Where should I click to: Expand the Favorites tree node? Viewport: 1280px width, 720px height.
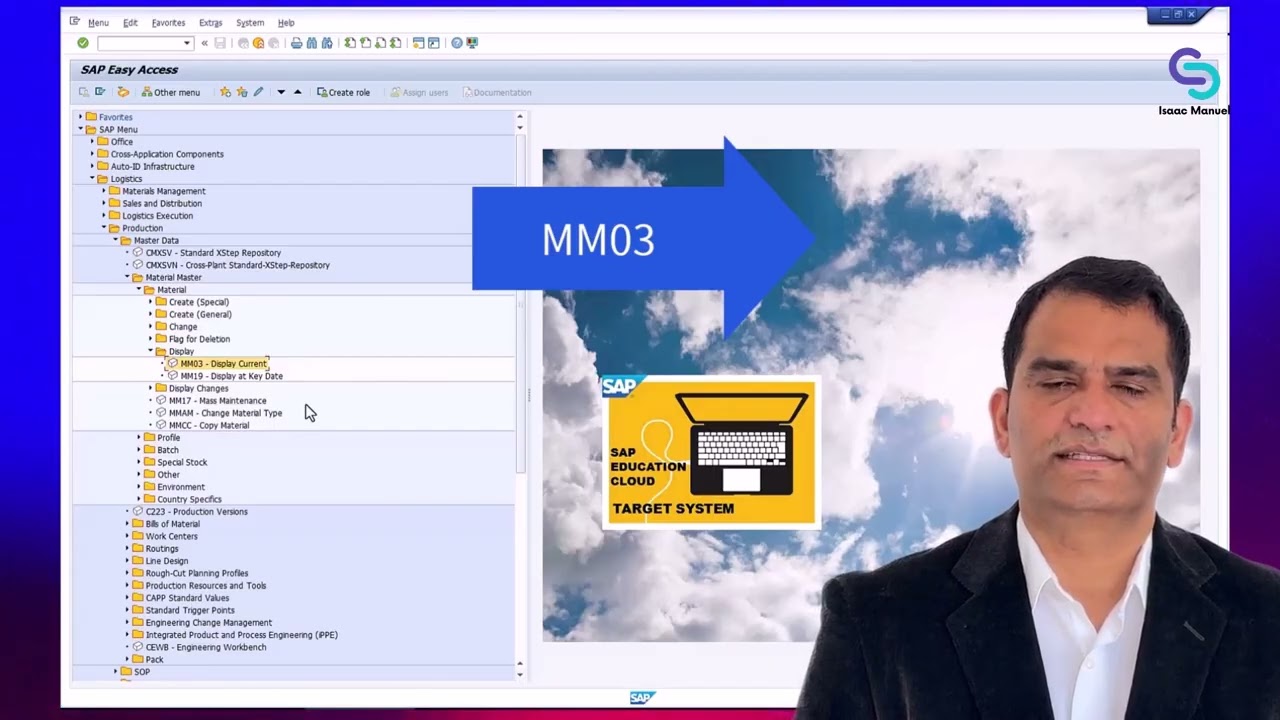[80, 117]
